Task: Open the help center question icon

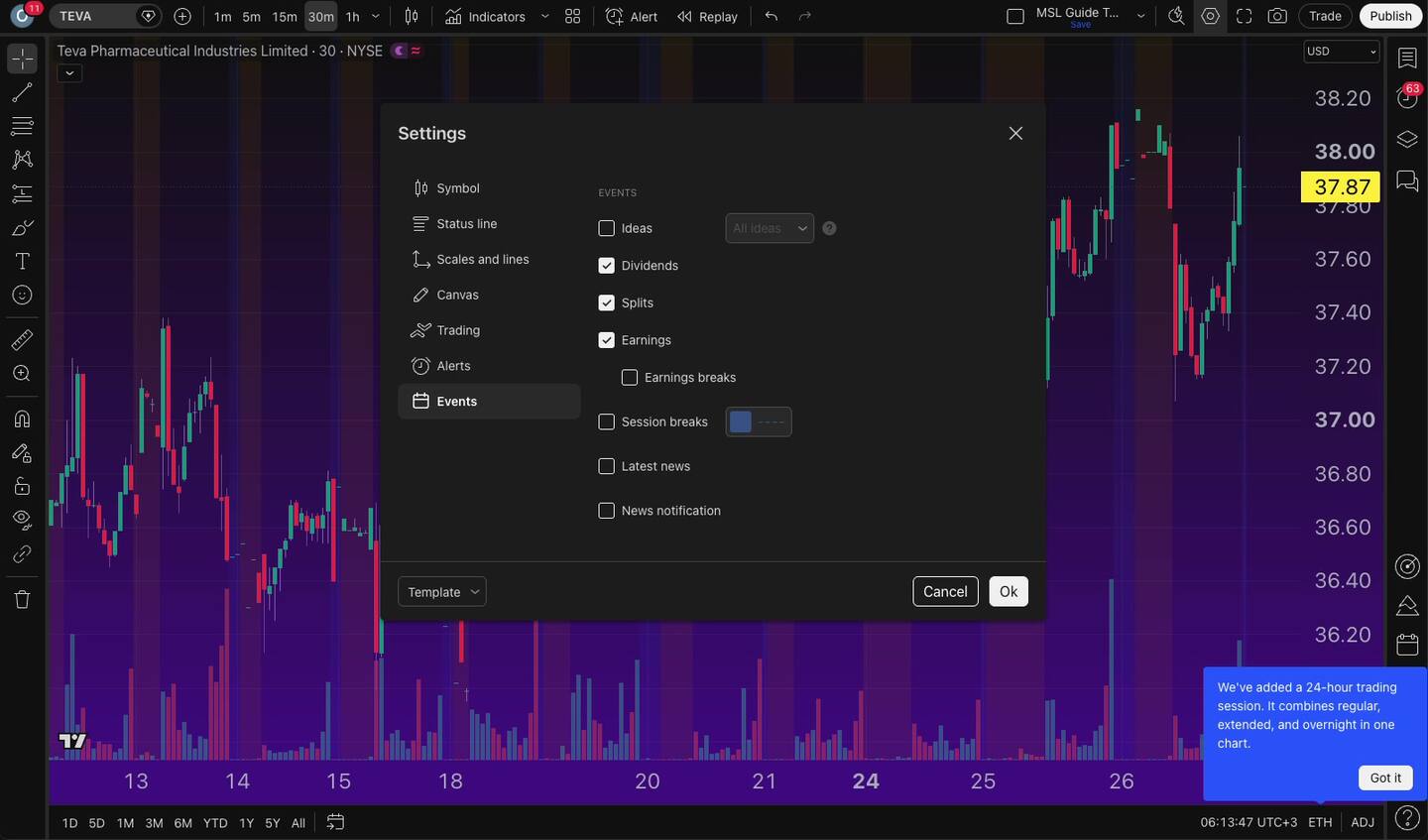Action: pyautogui.click(x=1407, y=818)
